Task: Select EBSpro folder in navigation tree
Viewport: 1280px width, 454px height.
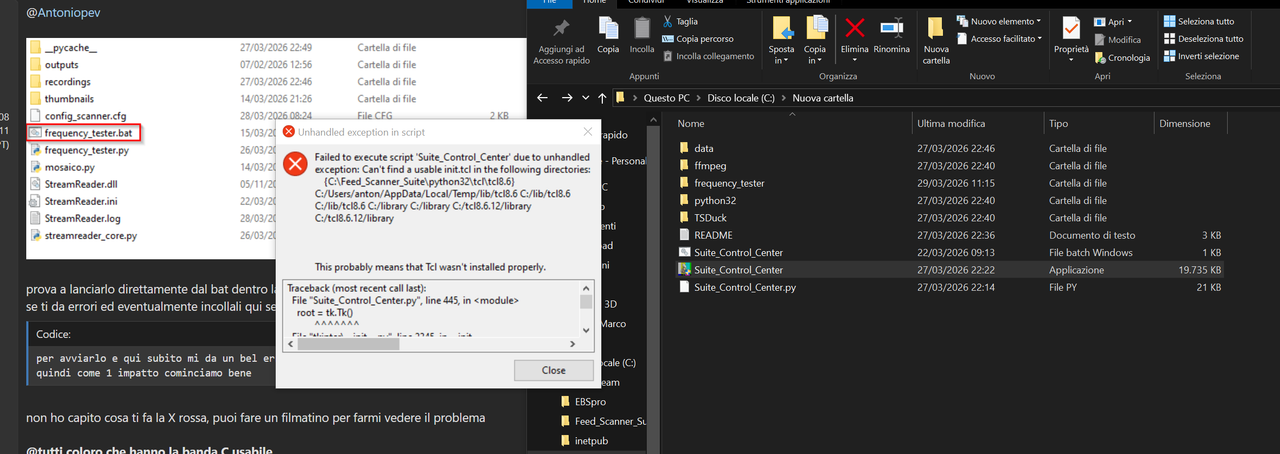Action: 592,402
